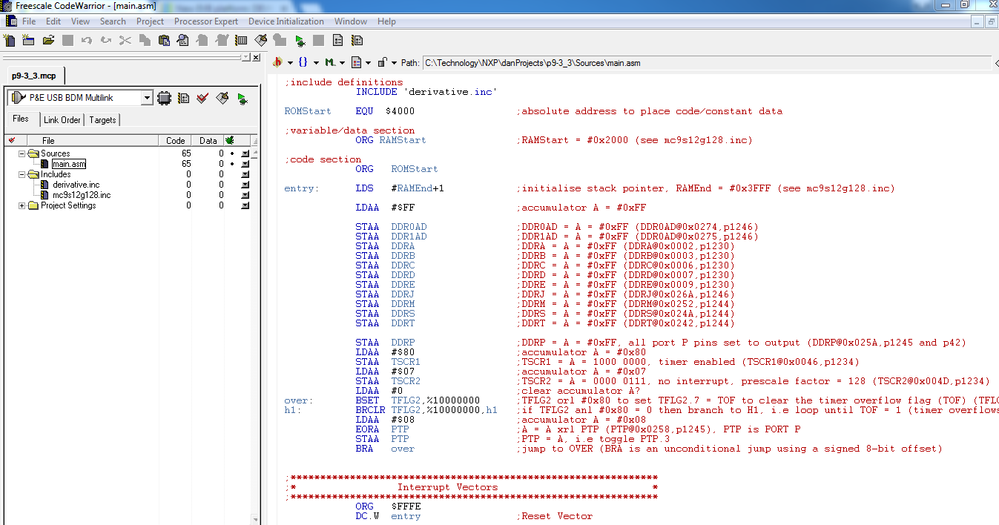
Task: Switch to the Targets tab
Action: 103,120
